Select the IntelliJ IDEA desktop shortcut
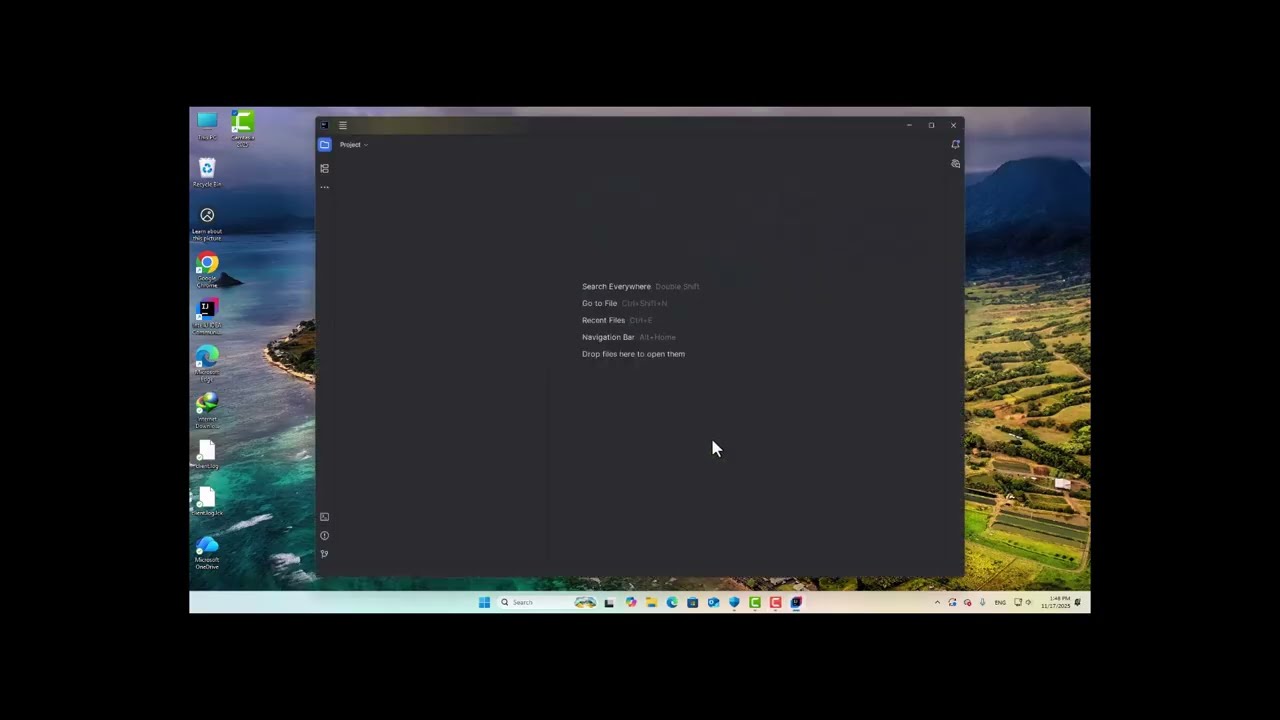Viewport: 1280px width, 720px height. 207,318
